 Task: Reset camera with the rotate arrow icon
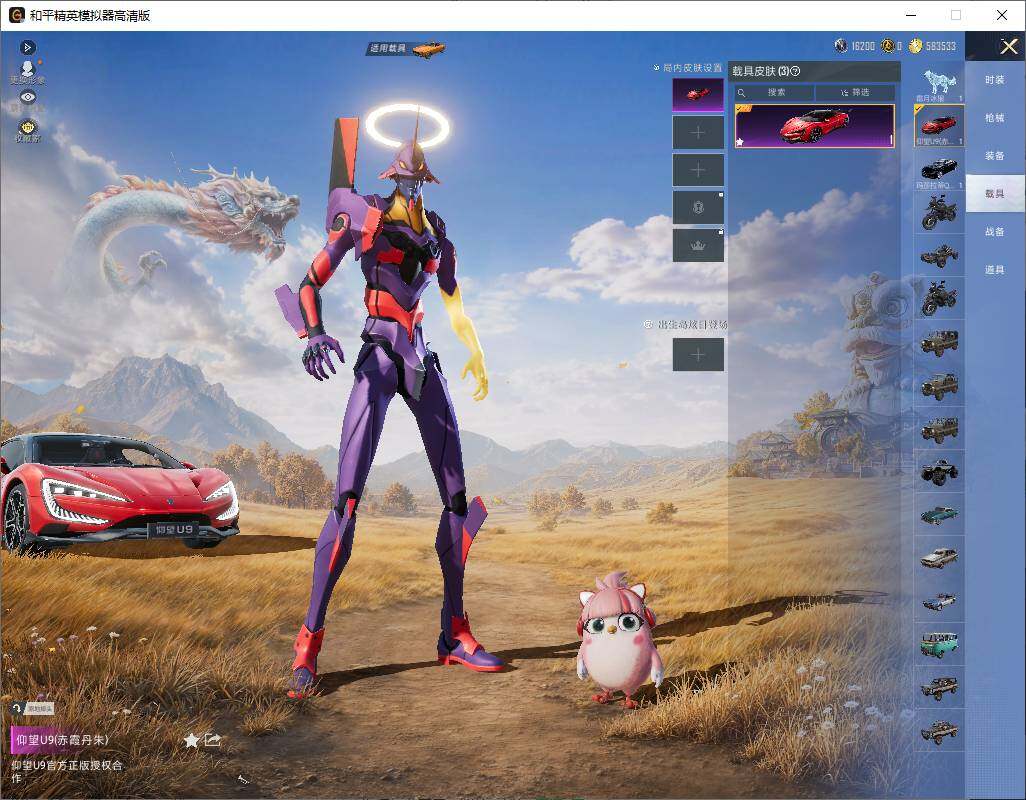(x=17, y=709)
